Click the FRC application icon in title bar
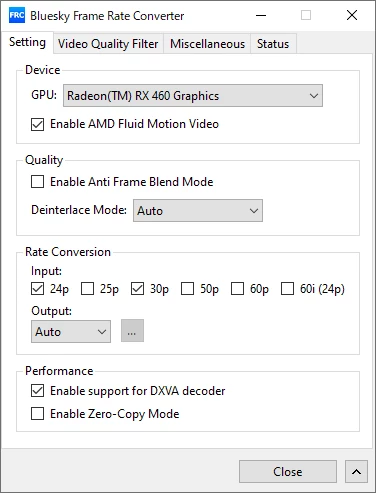The image size is (376, 493). (x=17, y=15)
